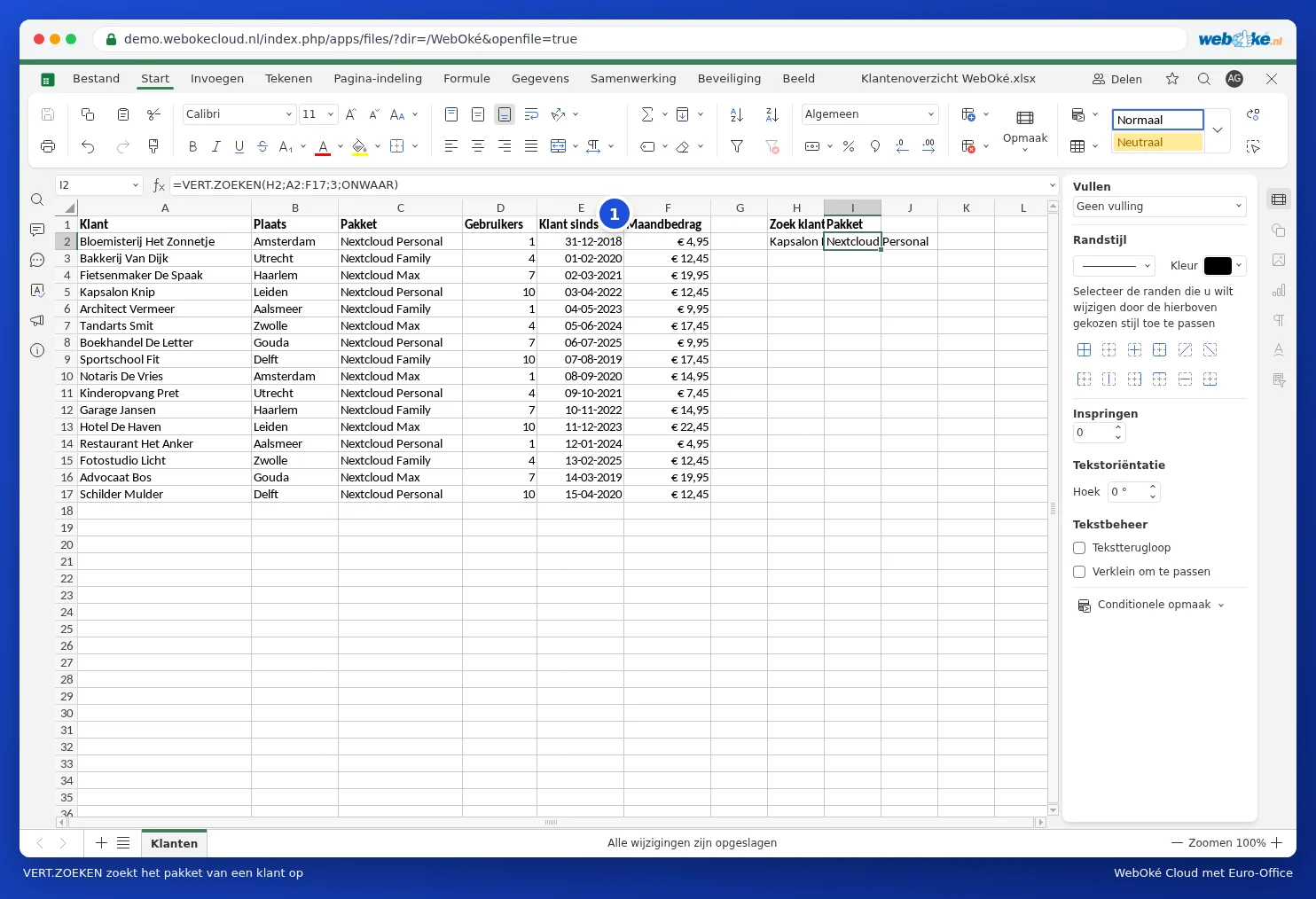Screen dimensions: 1316x899
Task: Open image settings in the right sidebar
Action: [1279, 261]
